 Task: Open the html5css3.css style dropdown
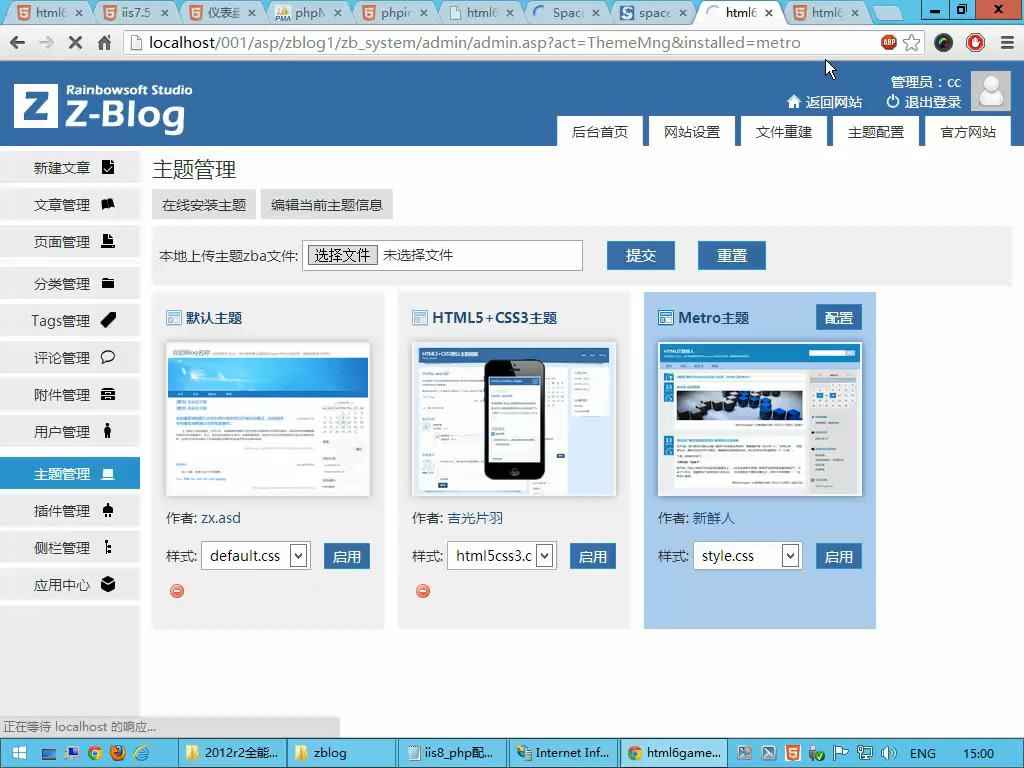(x=502, y=556)
